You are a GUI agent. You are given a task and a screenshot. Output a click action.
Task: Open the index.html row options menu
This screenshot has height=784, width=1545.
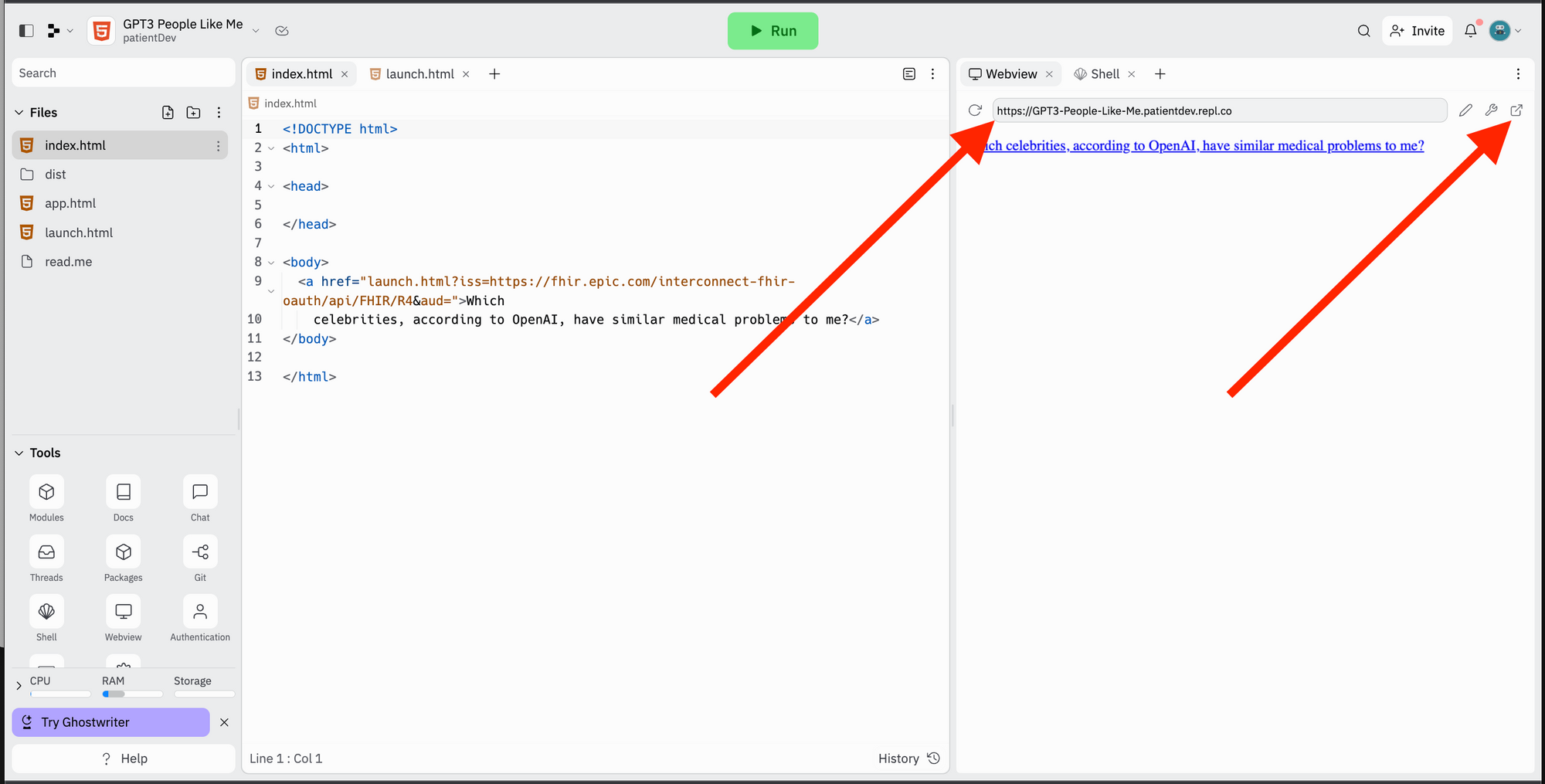(x=218, y=145)
